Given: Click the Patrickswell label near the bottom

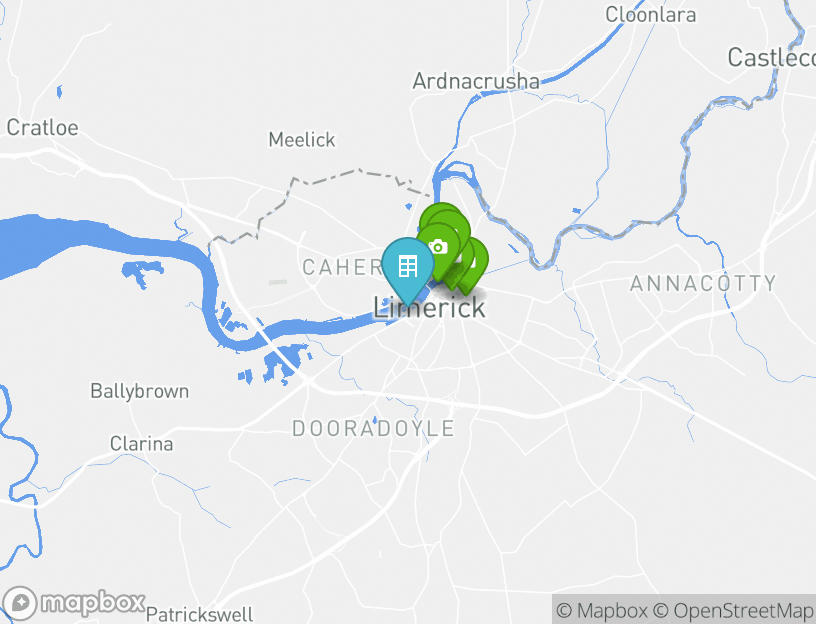Looking at the screenshot, I should coord(199,614).
